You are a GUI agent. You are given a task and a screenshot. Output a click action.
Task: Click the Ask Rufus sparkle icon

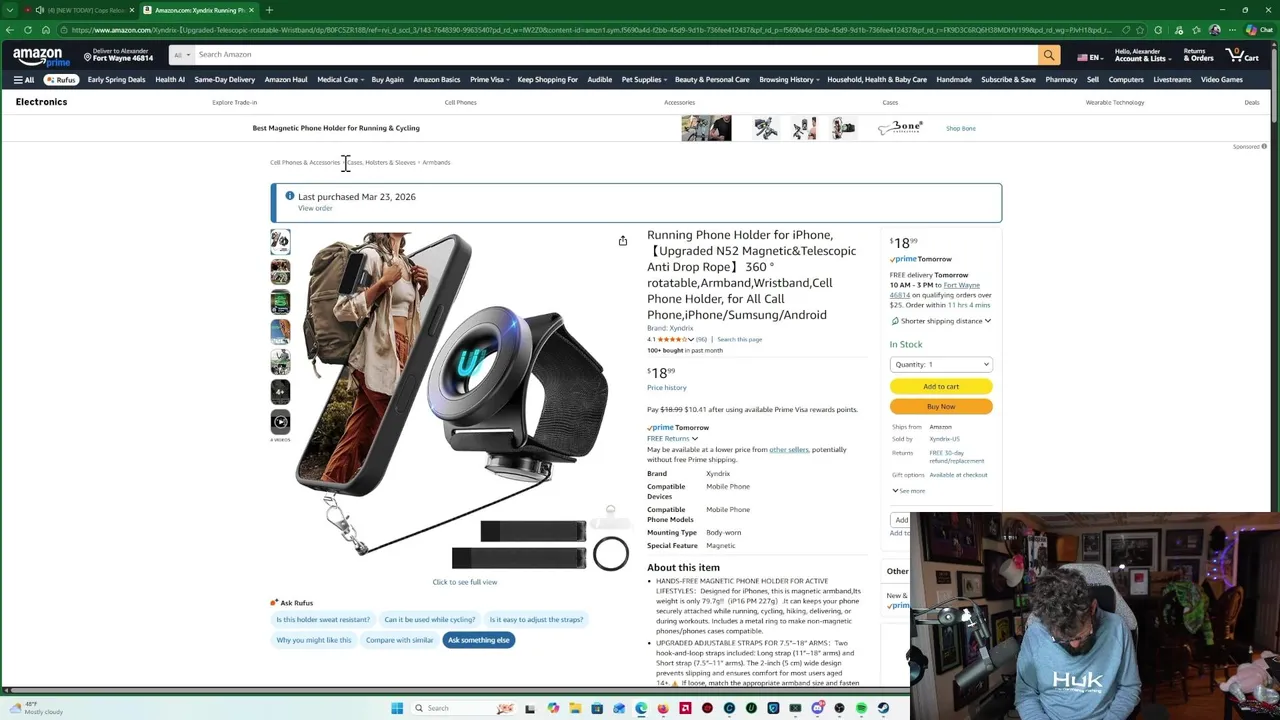(x=274, y=603)
